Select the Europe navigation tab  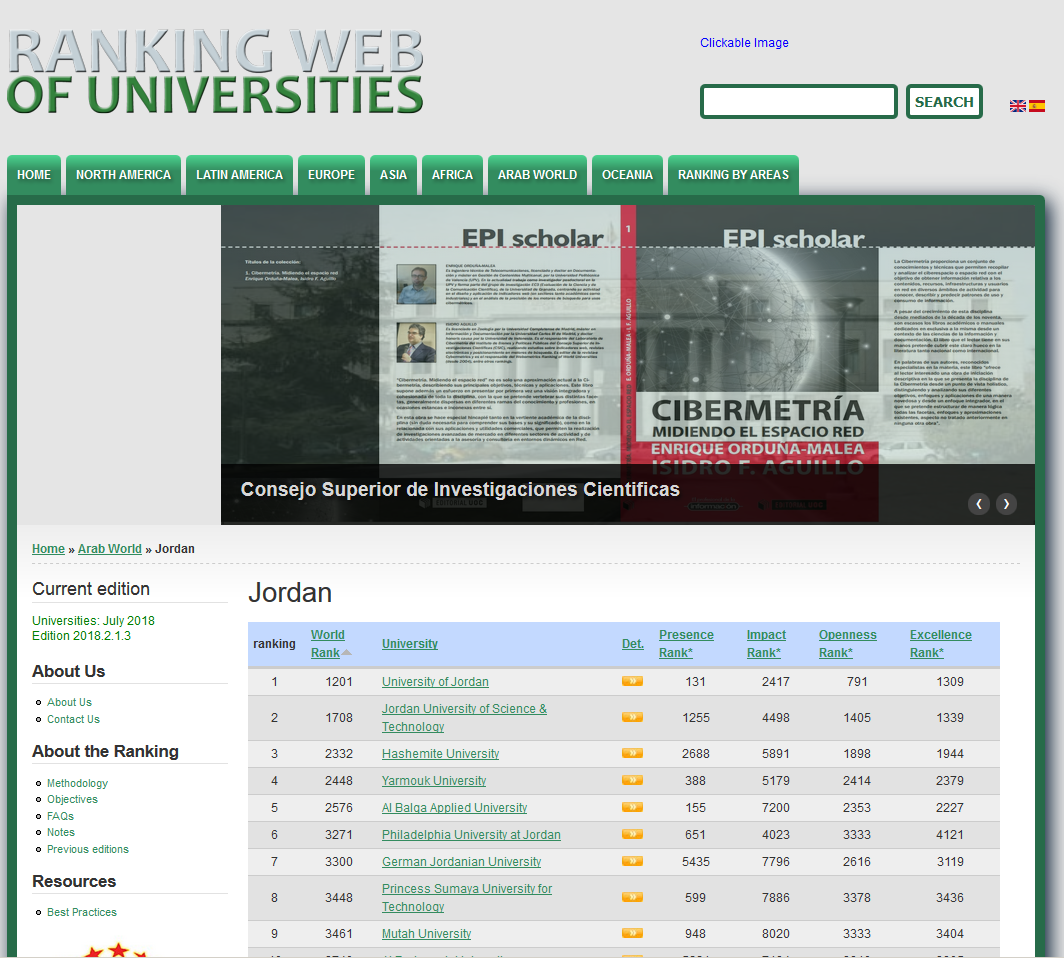click(331, 175)
